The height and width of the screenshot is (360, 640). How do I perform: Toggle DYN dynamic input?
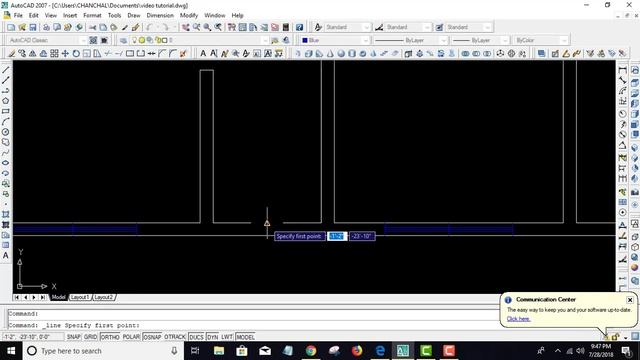click(213, 337)
